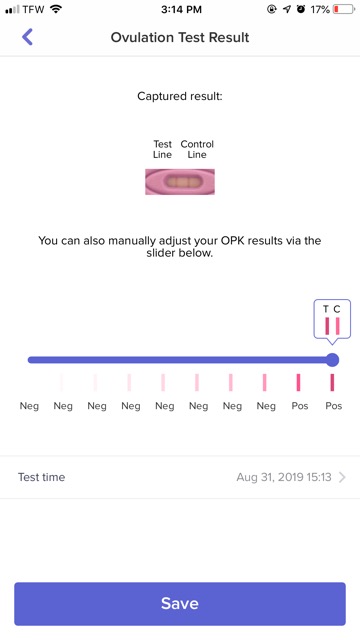Save the ovulation test result
Screen dimensions: 360x640
[x=180, y=604]
